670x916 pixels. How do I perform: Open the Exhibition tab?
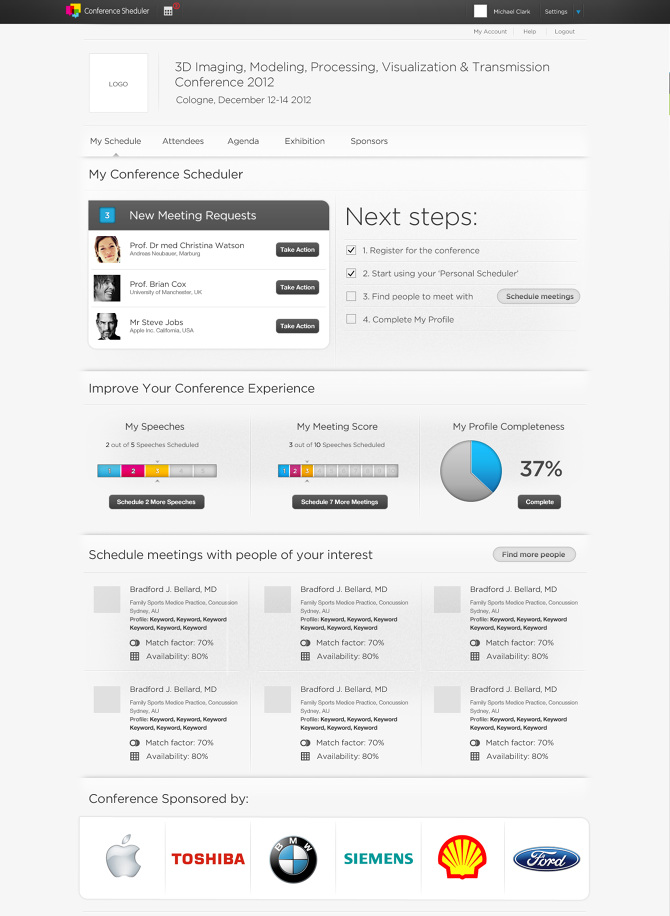(x=304, y=141)
